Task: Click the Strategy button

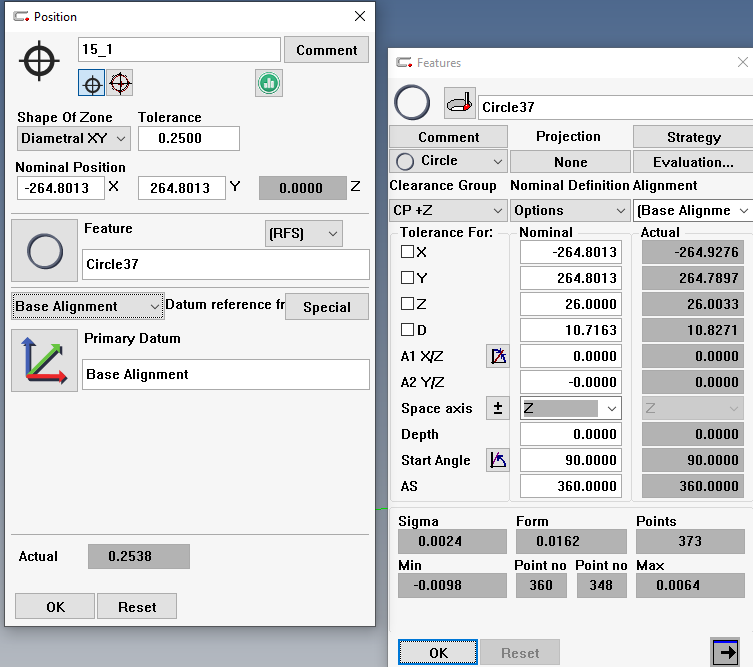Action: click(692, 137)
